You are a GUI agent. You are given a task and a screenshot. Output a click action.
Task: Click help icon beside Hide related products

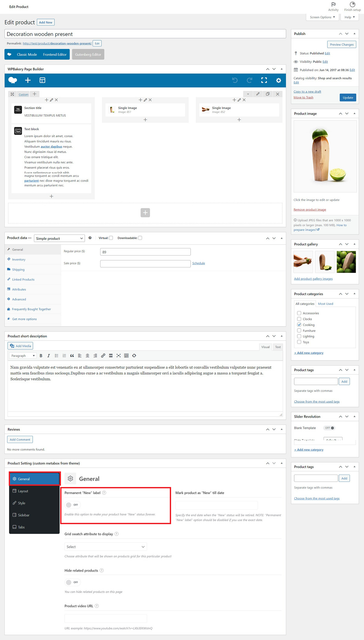coord(102,570)
